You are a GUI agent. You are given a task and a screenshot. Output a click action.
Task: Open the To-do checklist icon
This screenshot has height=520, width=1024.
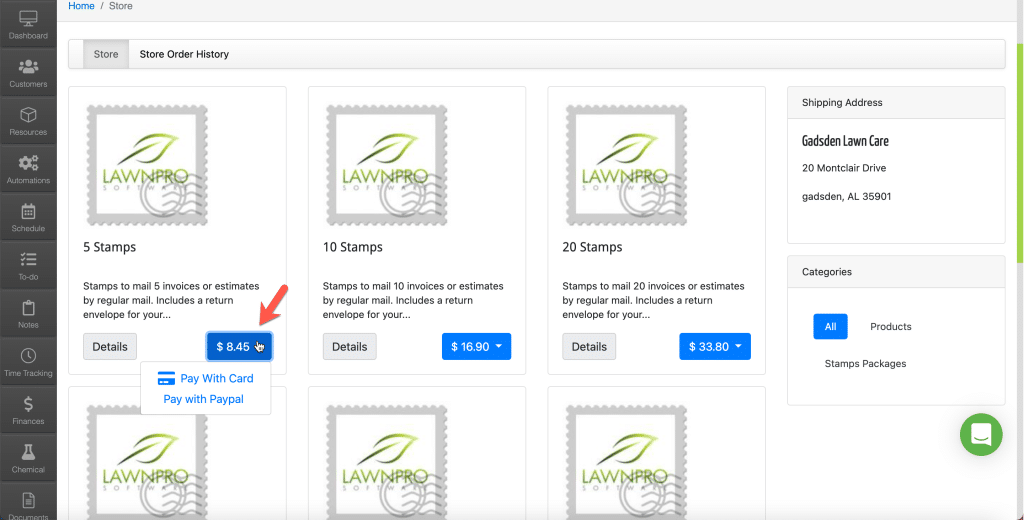coord(28,260)
